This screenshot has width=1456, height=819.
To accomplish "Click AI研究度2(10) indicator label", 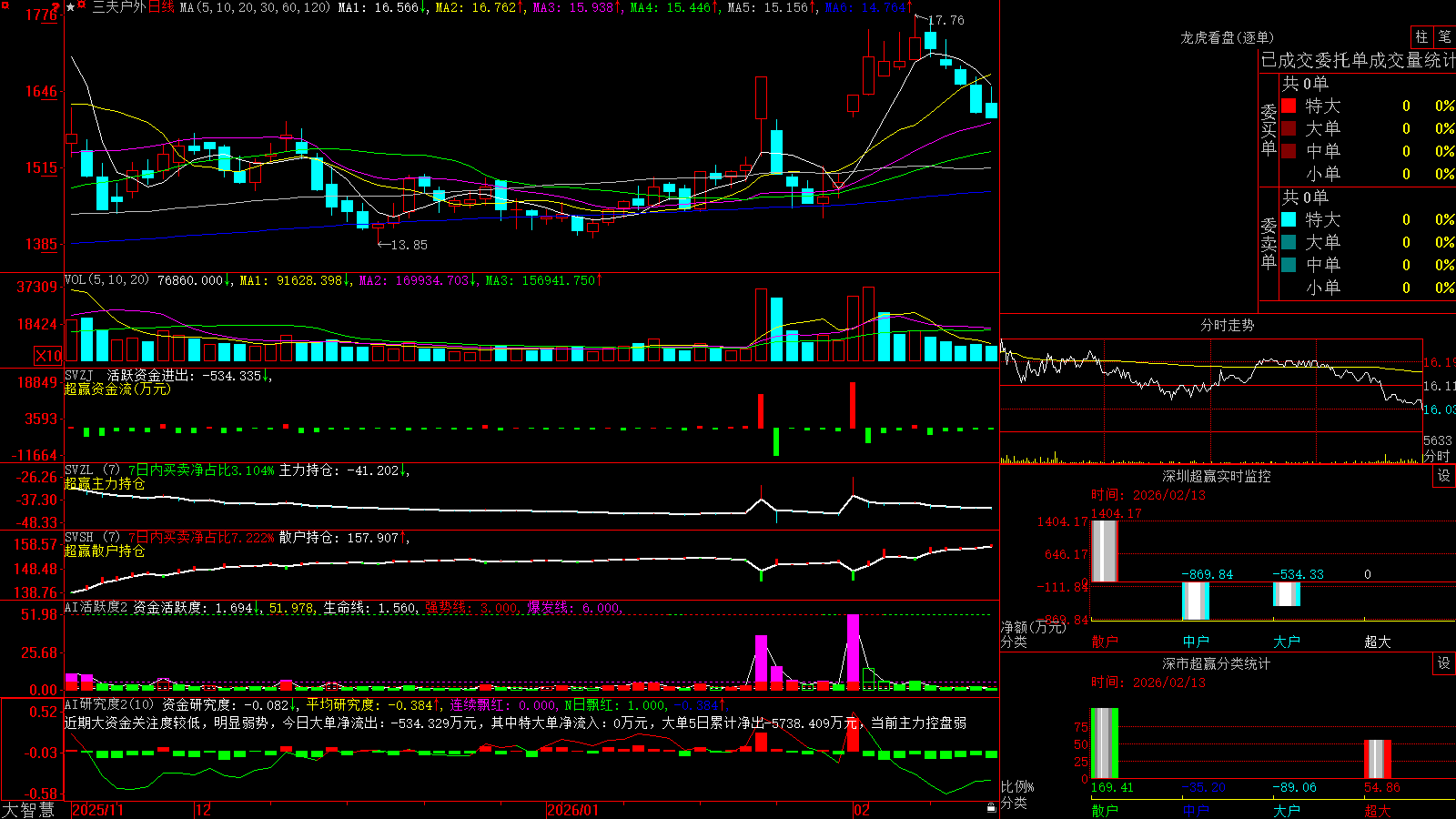I will point(109,705).
